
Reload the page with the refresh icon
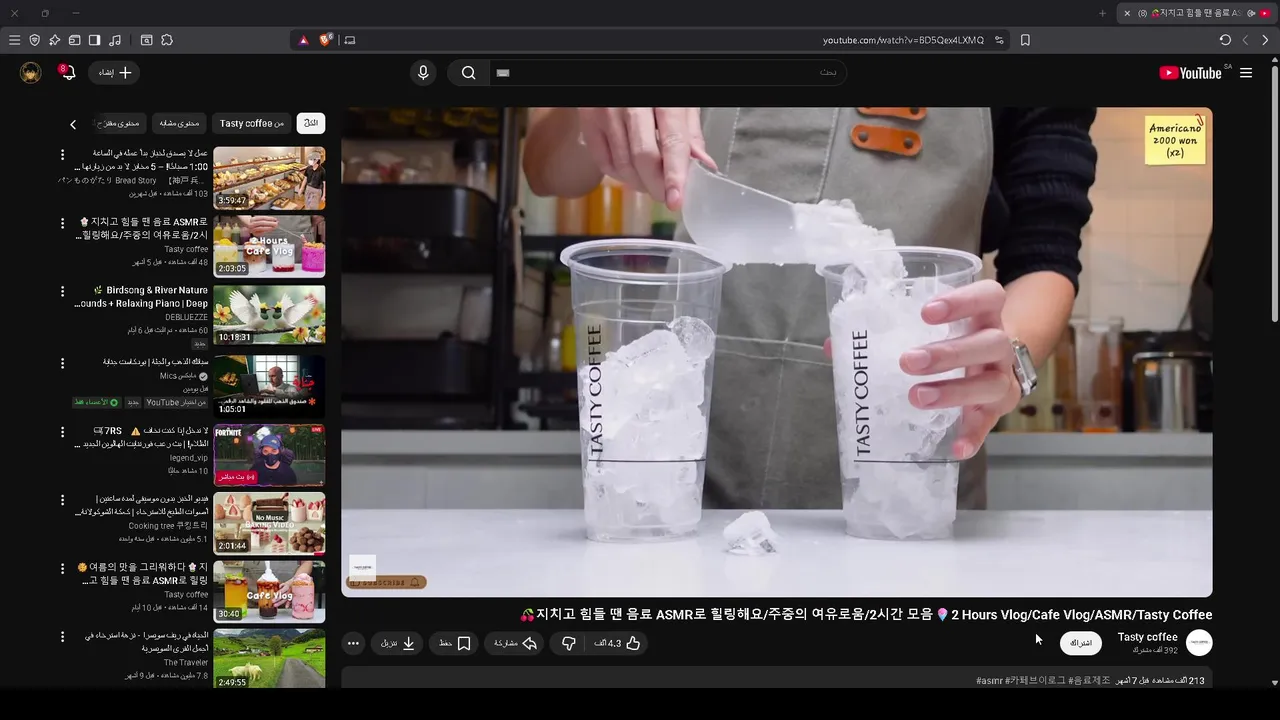pyautogui.click(x=1225, y=40)
